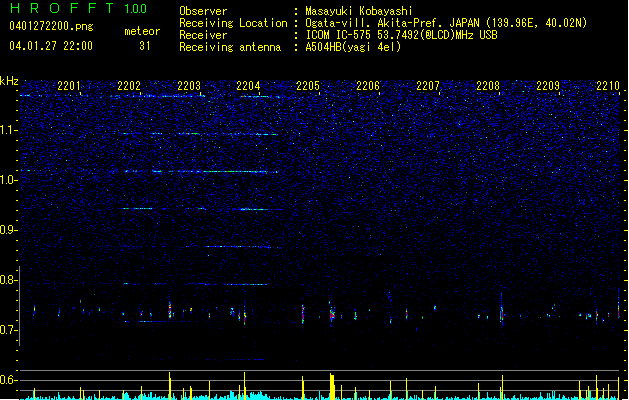The height and width of the screenshot is (400, 629).
Task: Click time marker 2204
Action: (x=248, y=85)
